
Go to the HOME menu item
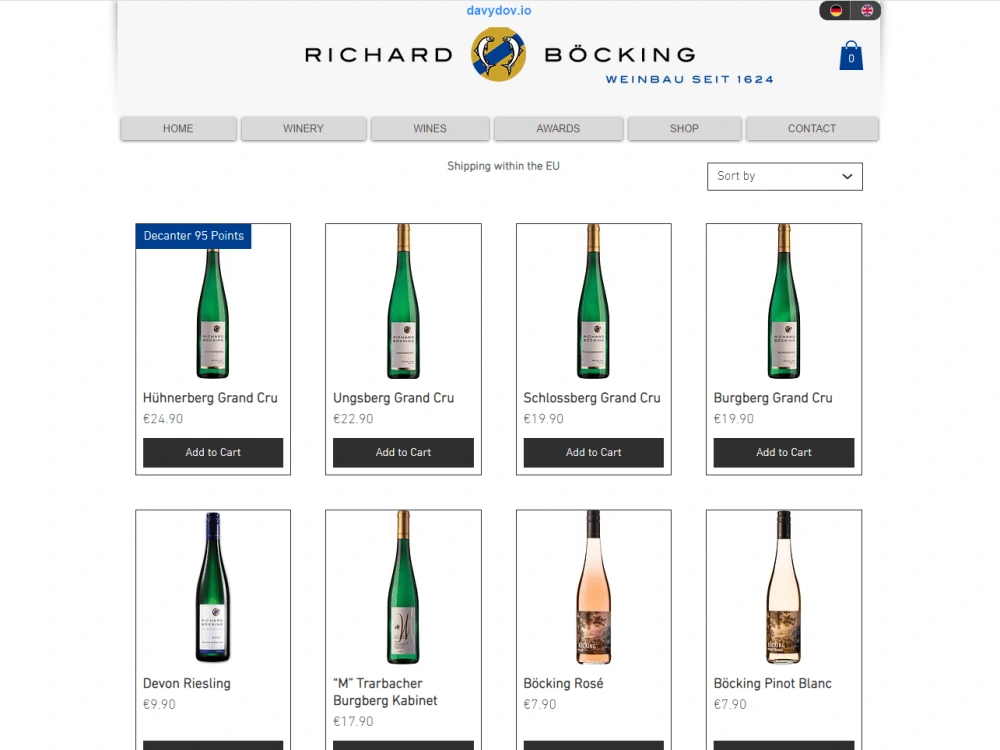pyautogui.click(x=178, y=128)
